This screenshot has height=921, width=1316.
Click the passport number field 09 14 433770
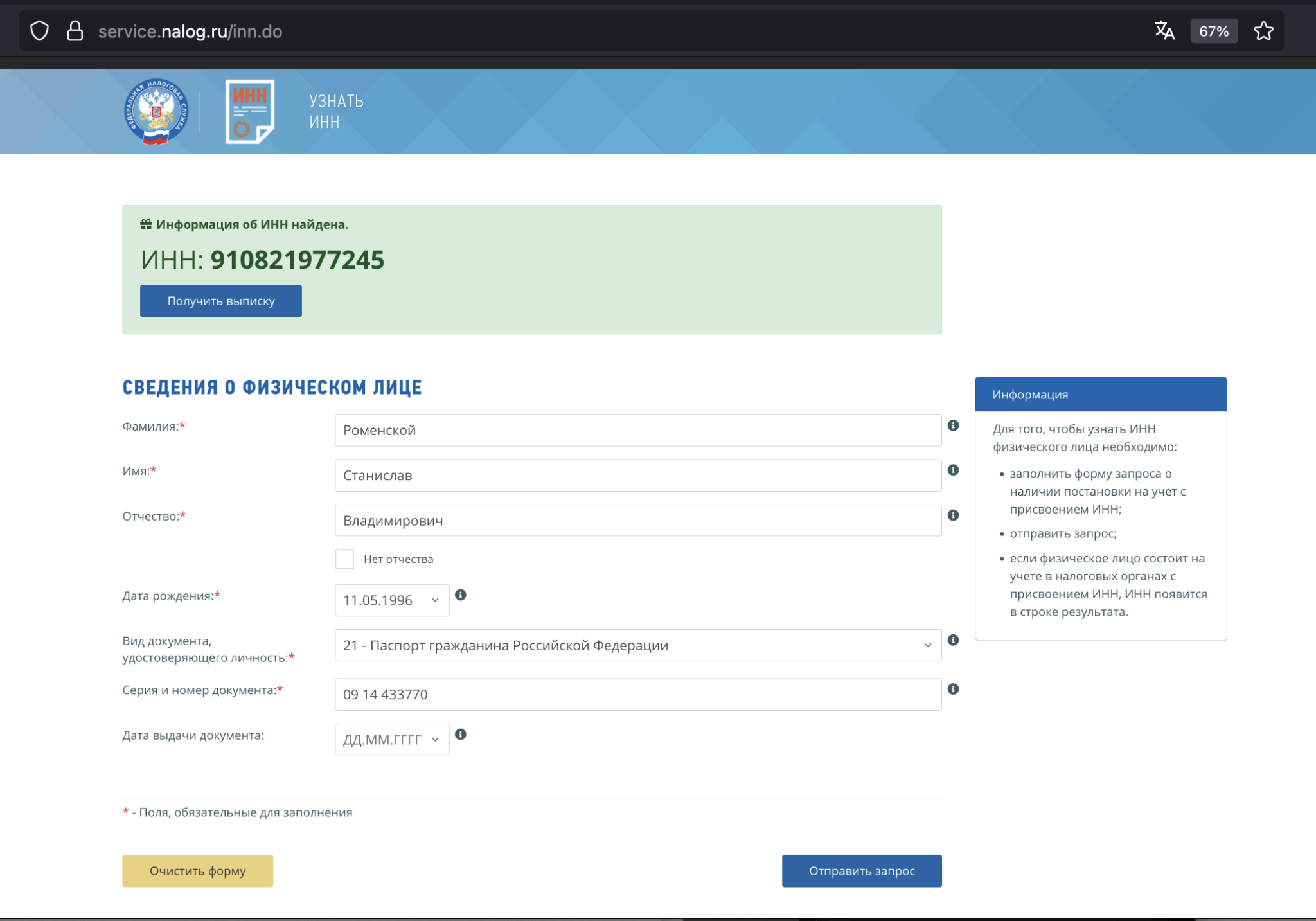click(x=638, y=694)
